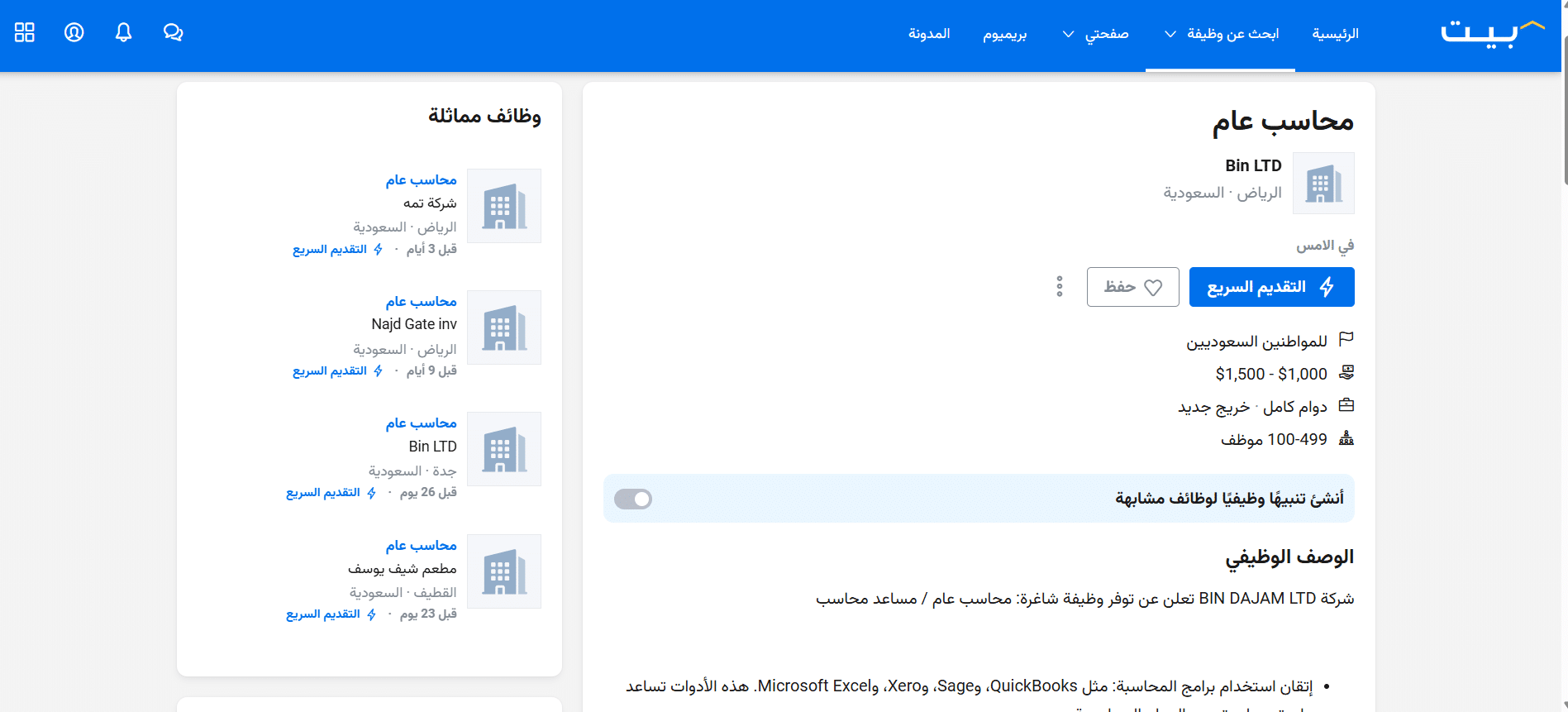Open the بريميوم menu item

(x=1004, y=34)
